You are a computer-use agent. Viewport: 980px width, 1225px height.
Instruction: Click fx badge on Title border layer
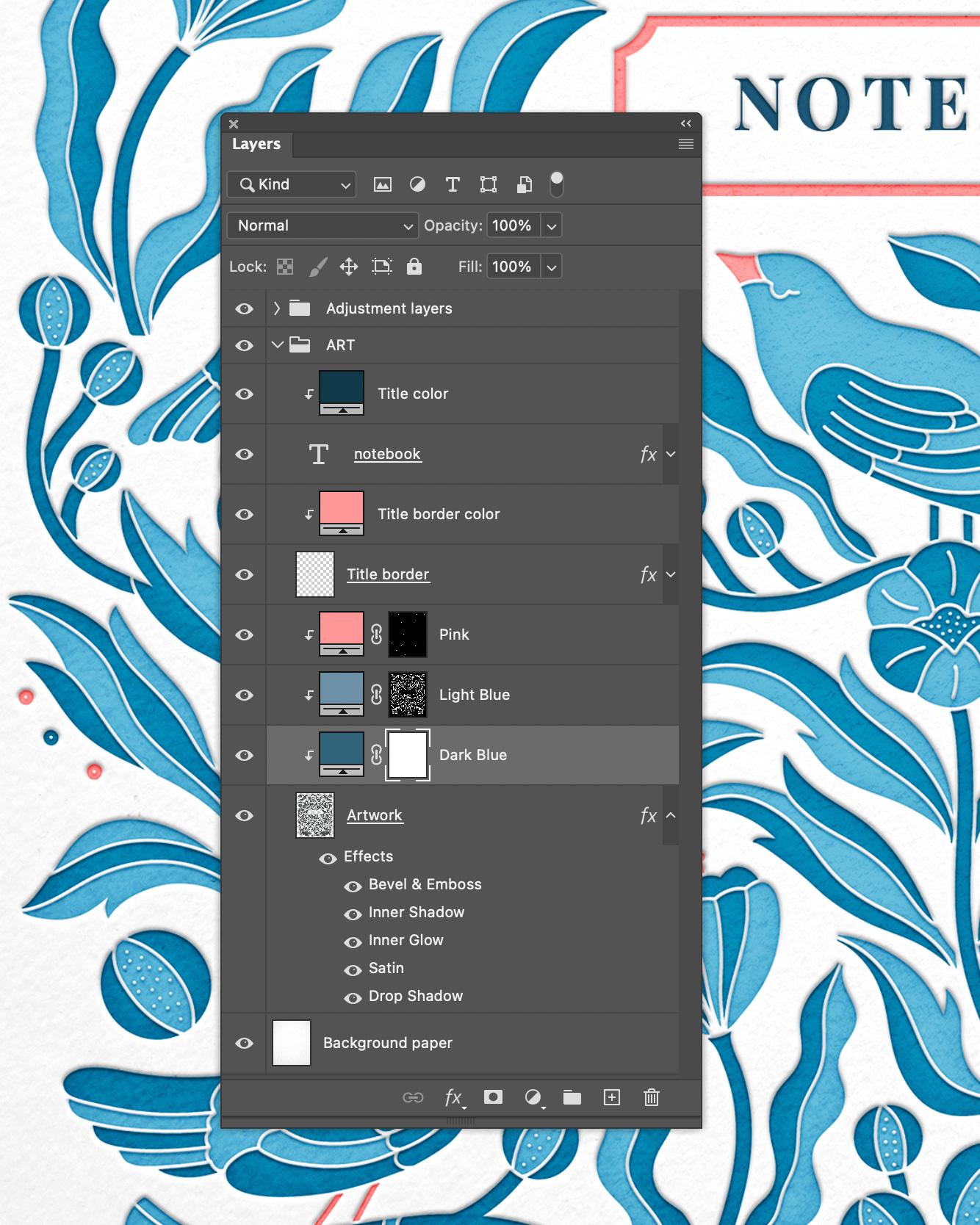pyautogui.click(x=648, y=574)
